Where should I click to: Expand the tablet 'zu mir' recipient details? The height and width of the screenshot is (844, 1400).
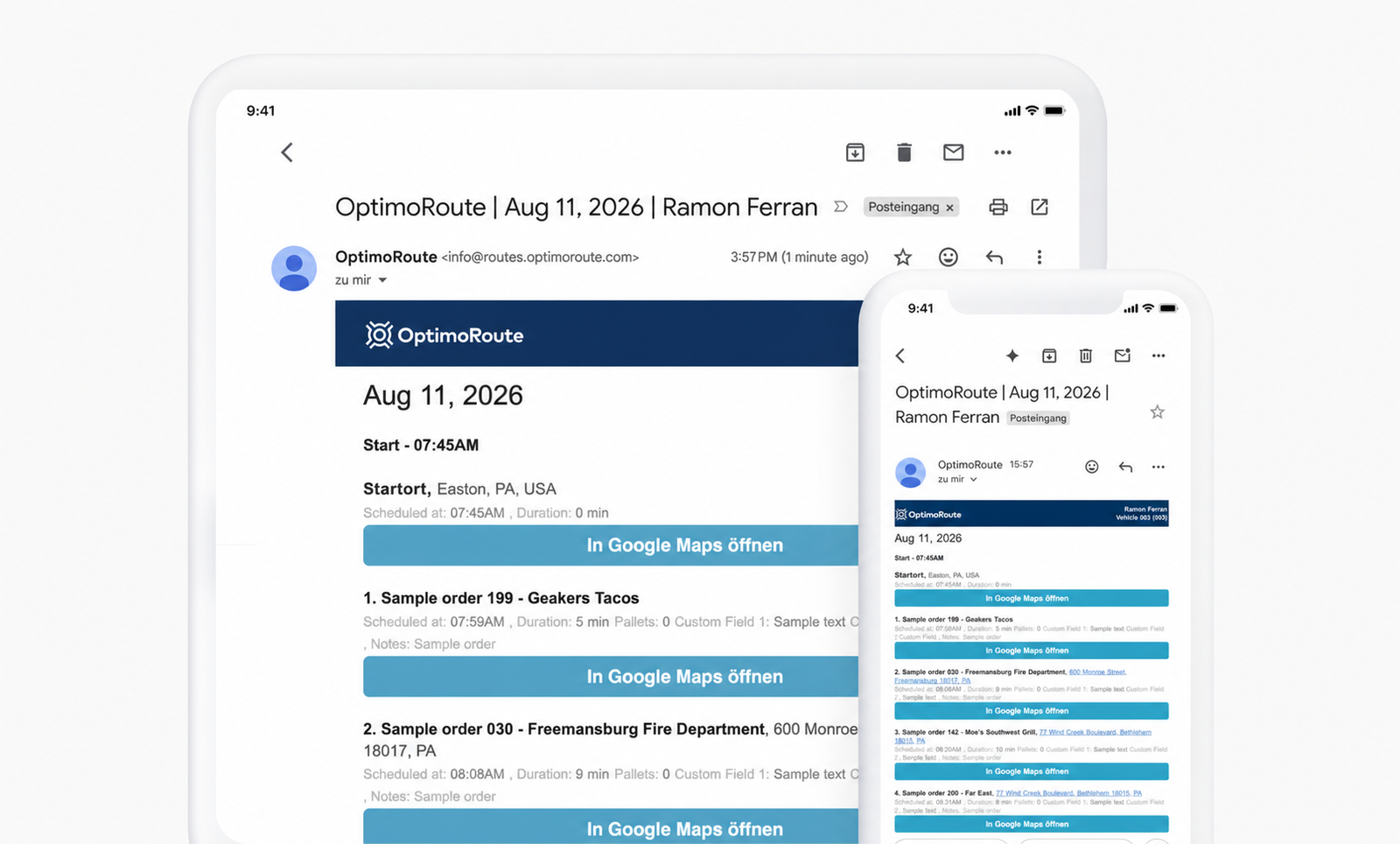point(382,280)
